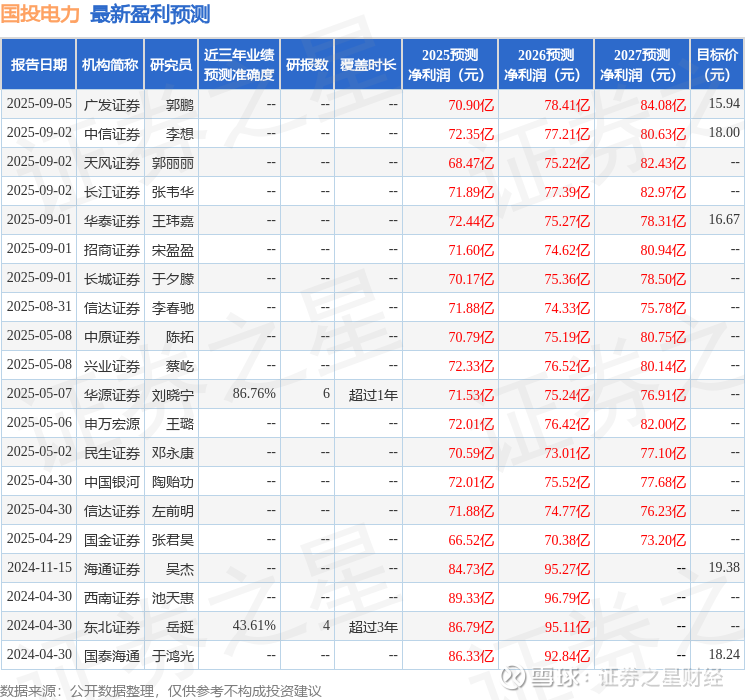
Task: Click the 研究员 column header
Action: tap(171, 65)
